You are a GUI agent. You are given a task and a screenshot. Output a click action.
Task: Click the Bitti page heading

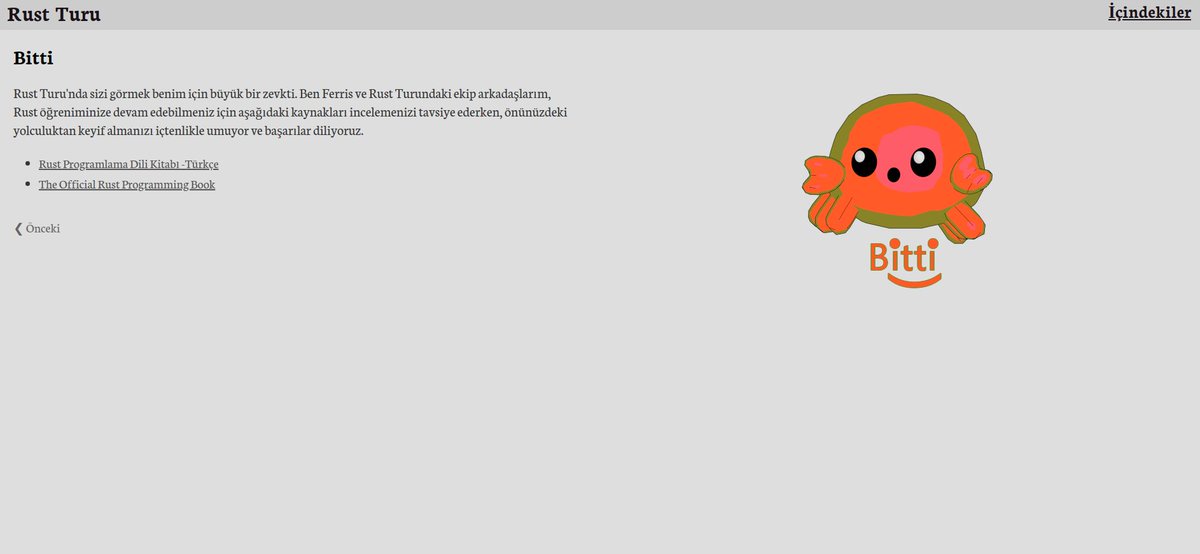33,58
